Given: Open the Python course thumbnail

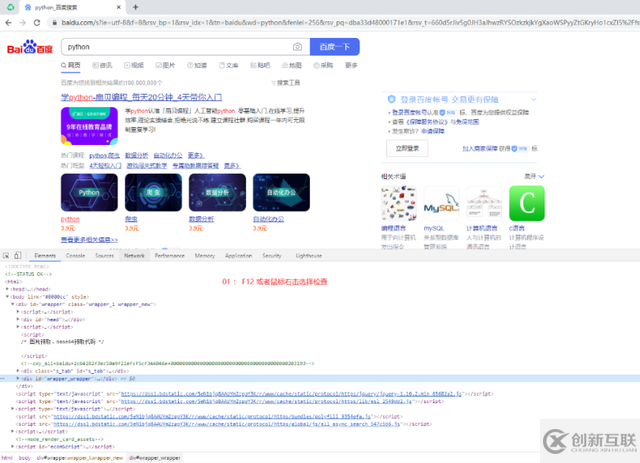Looking at the screenshot, I should click(x=89, y=192).
